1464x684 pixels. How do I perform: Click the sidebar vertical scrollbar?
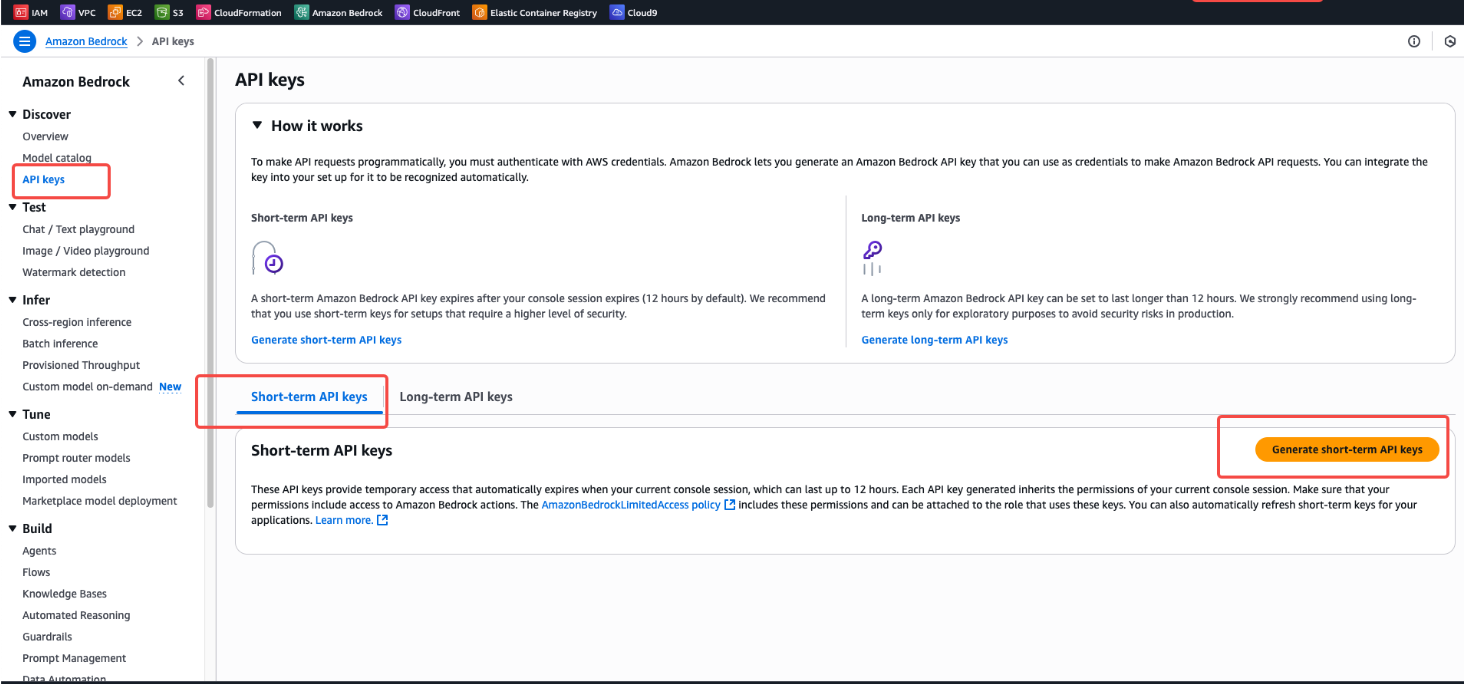(x=210, y=285)
